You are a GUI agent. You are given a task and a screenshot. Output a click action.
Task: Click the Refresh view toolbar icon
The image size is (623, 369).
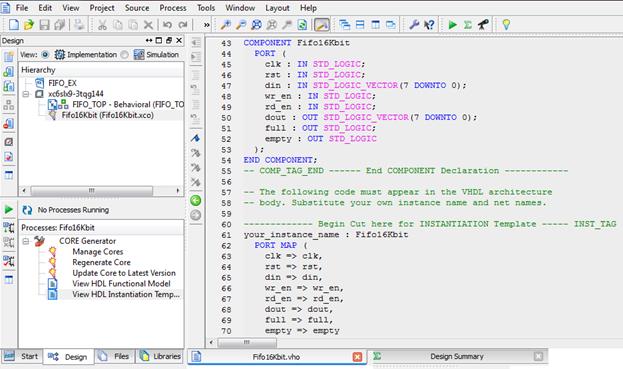[302, 25]
